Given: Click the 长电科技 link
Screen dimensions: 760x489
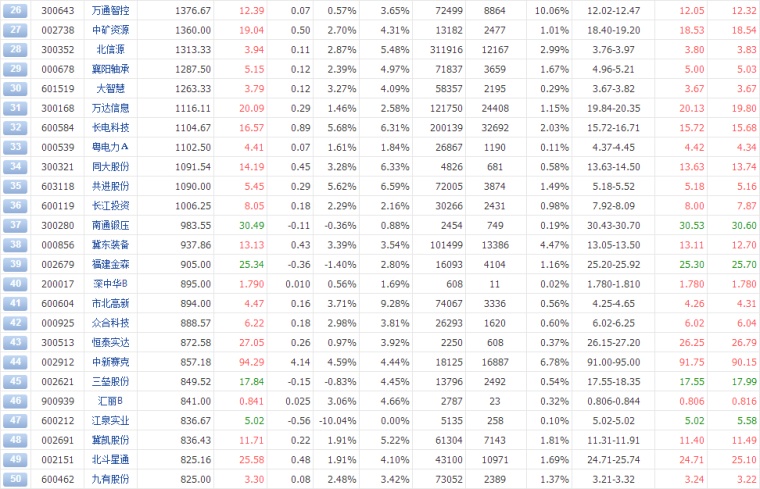Looking at the screenshot, I should [x=111, y=127].
